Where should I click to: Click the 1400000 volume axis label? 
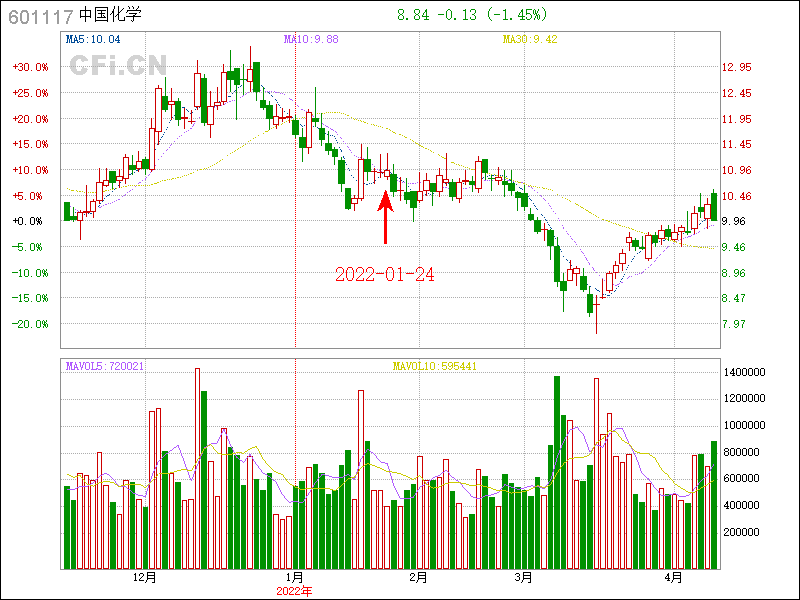click(746, 372)
